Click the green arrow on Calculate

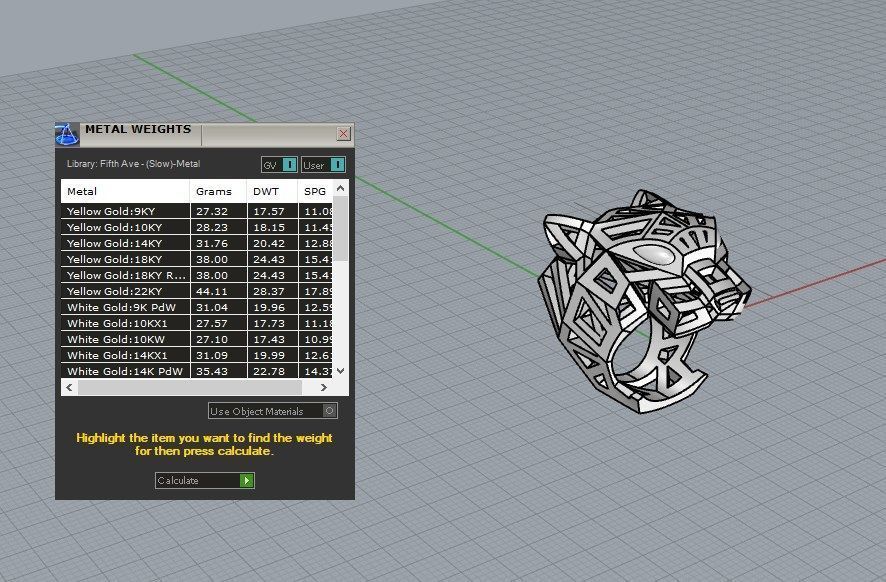pos(247,480)
